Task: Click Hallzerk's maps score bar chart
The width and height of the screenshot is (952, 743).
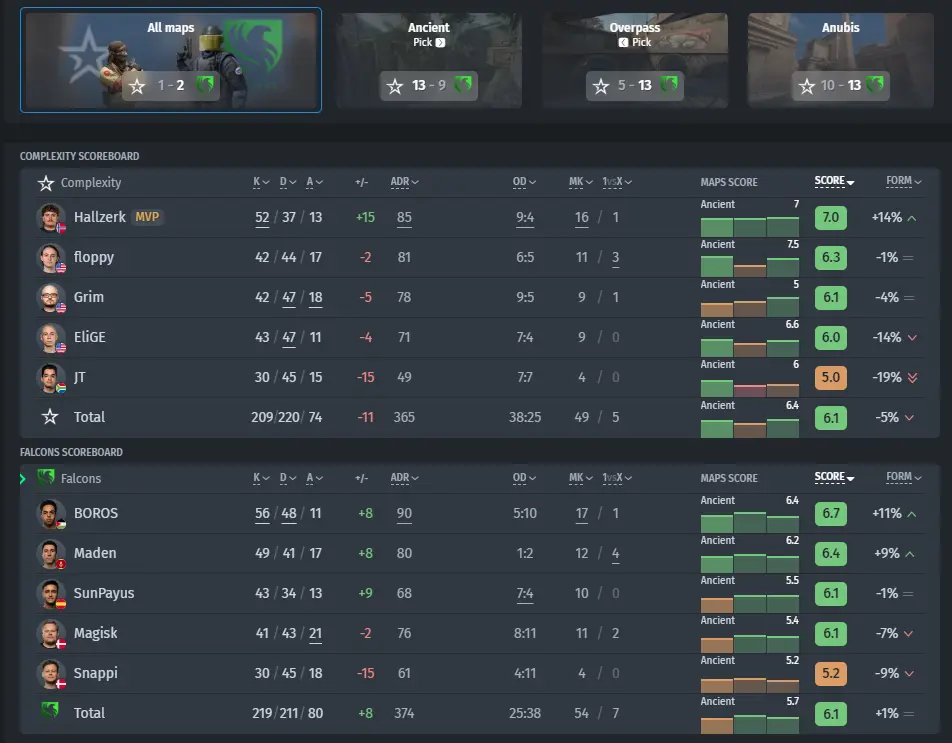Action: point(750,226)
